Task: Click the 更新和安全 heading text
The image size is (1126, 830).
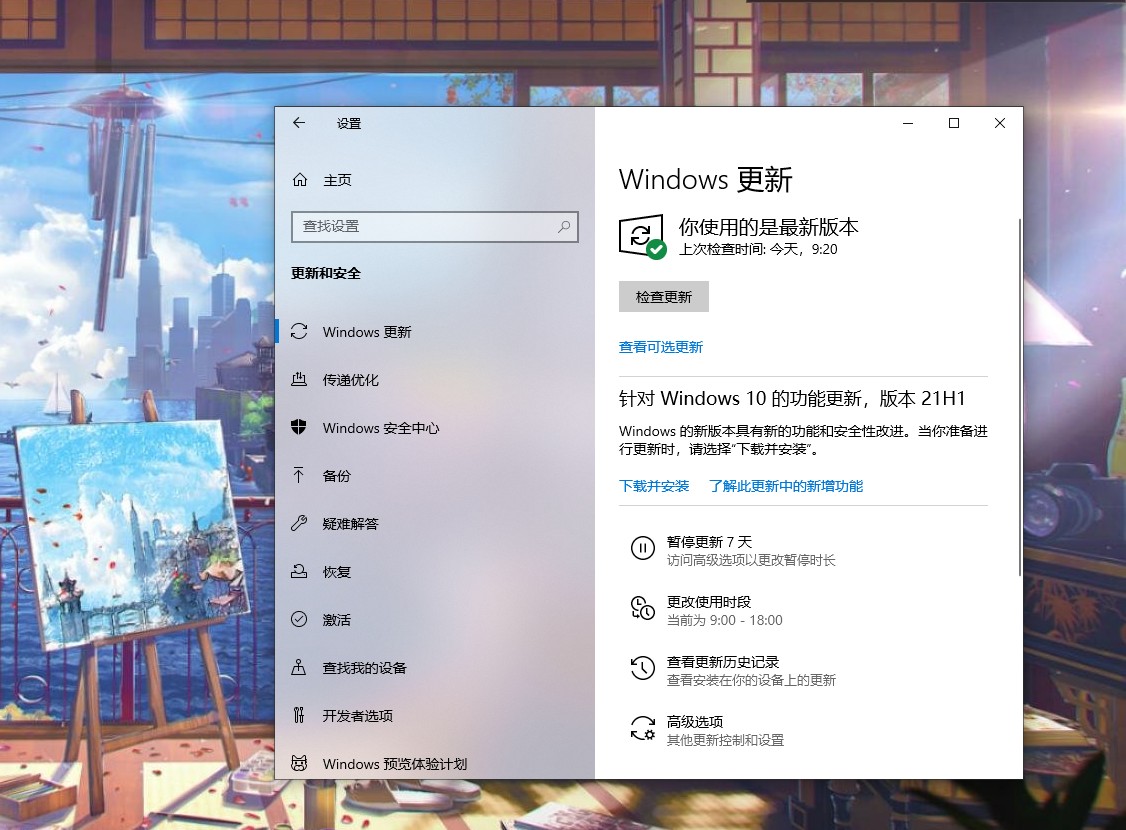Action: (326, 274)
